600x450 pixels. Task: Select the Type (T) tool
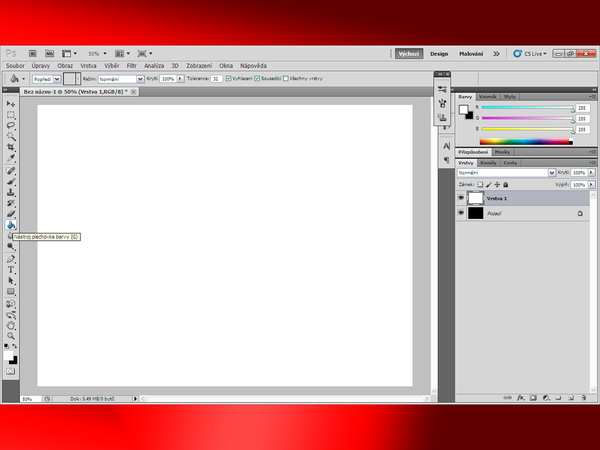click(11, 270)
